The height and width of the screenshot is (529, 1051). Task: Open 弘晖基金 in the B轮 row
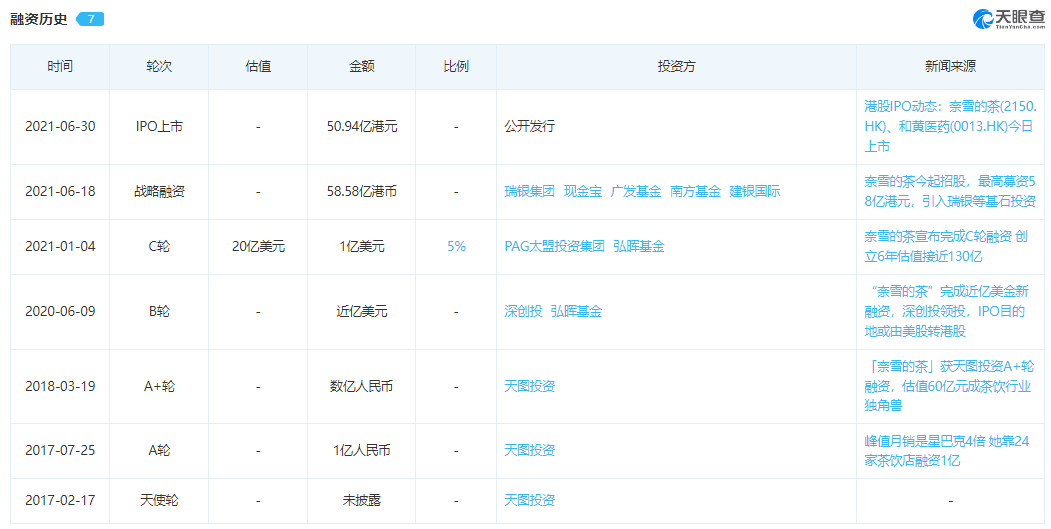coord(576,312)
